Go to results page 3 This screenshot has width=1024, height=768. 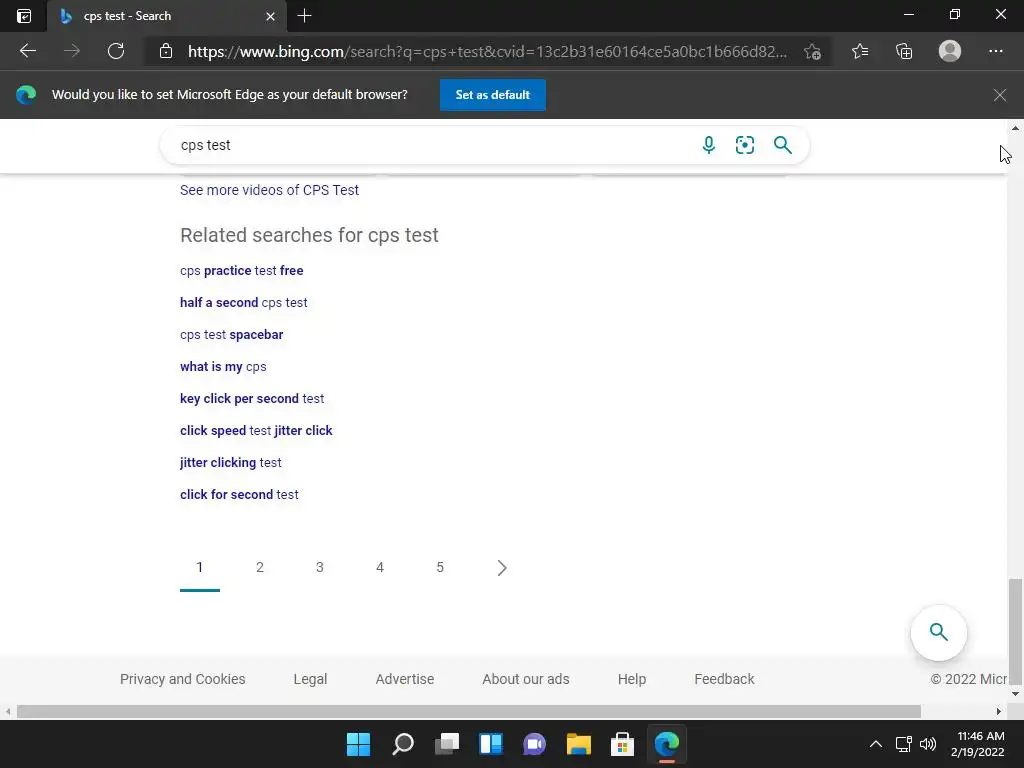320,568
